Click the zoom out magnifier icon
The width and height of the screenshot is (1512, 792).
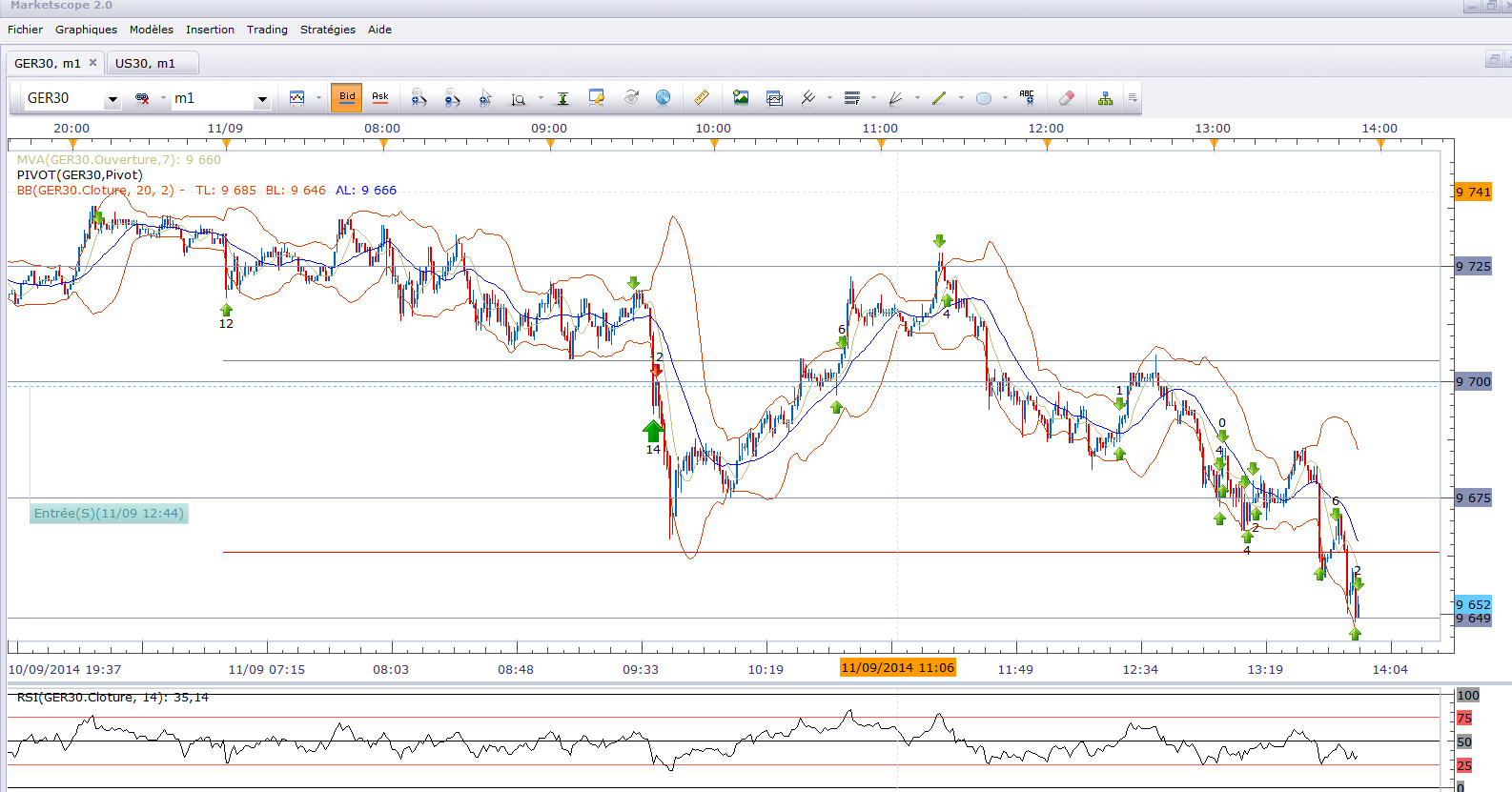pyautogui.click(x=452, y=98)
